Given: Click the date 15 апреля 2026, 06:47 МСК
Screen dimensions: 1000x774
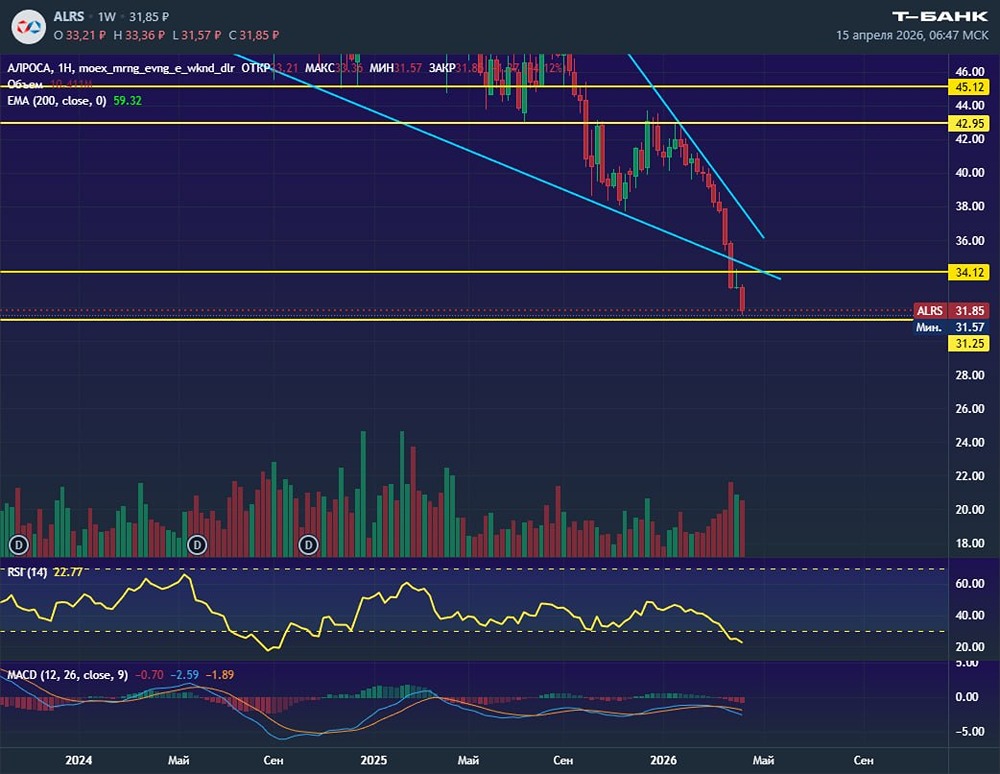Looking at the screenshot, I should pyautogui.click(x=912, y=35).
